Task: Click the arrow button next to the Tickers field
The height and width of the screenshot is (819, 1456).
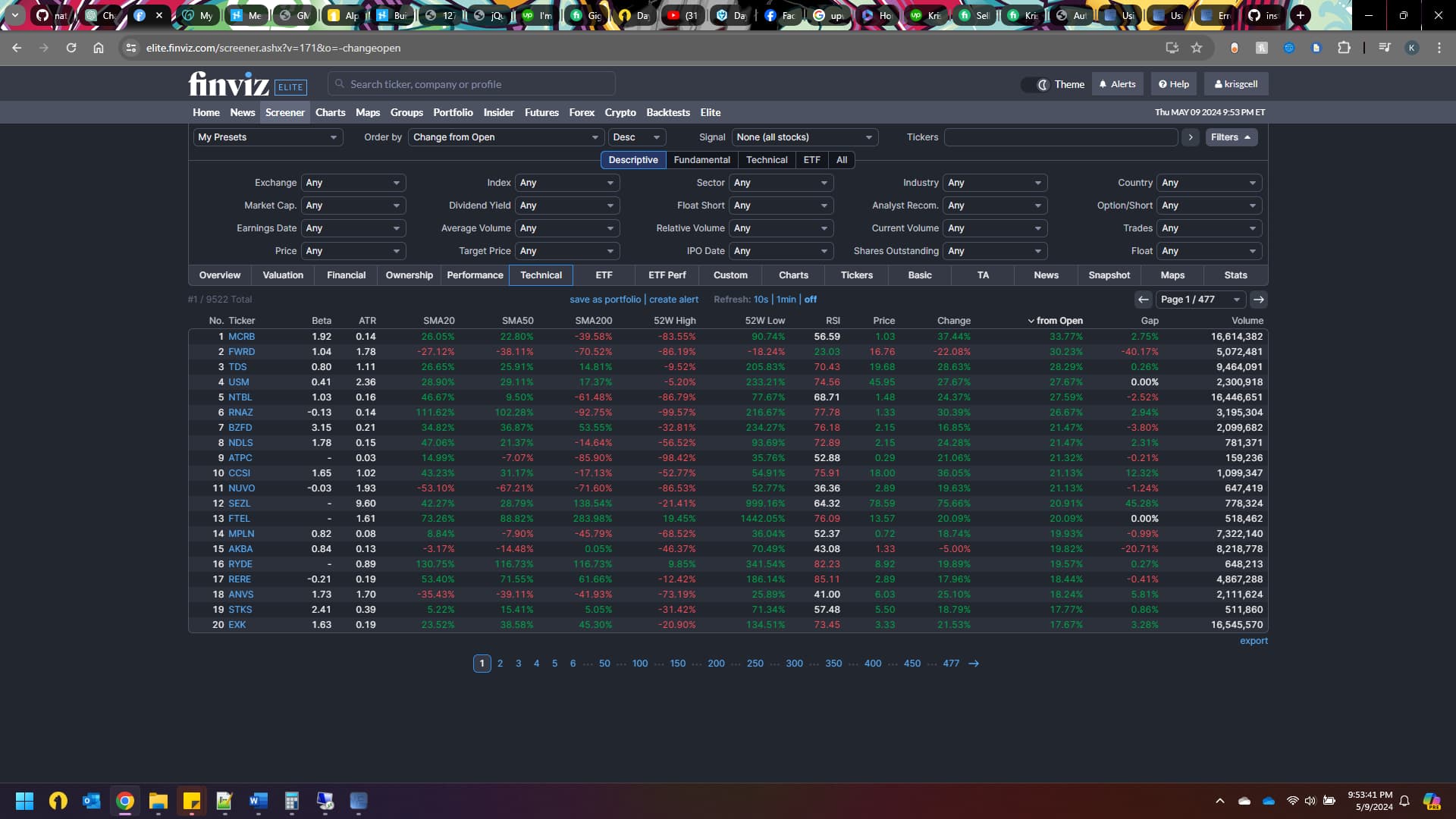Action: pyautogui.click(x=1190, y=137)
